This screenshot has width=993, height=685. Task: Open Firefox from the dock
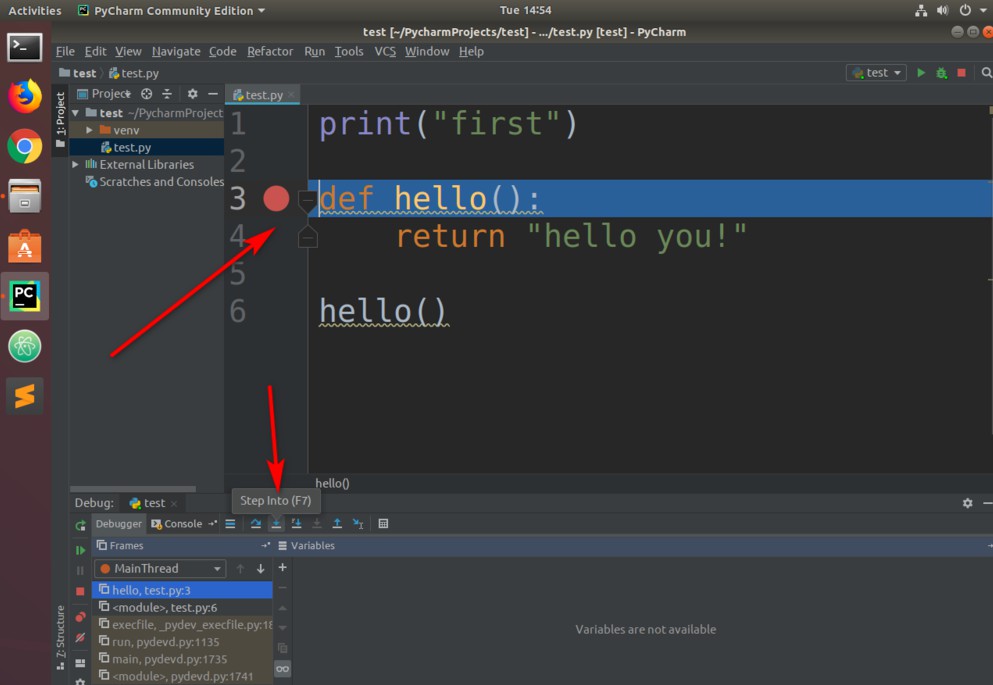25,96
